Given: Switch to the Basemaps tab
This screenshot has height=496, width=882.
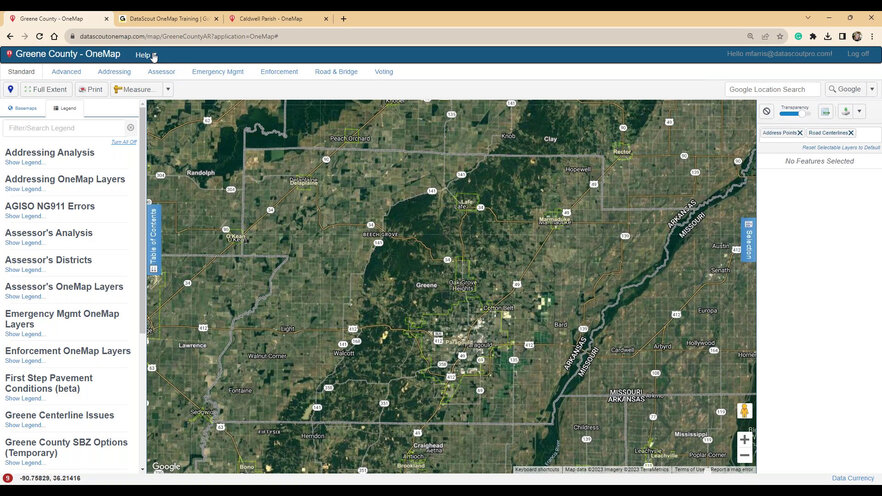Looking at the screenshot, I should click(22, 108).
